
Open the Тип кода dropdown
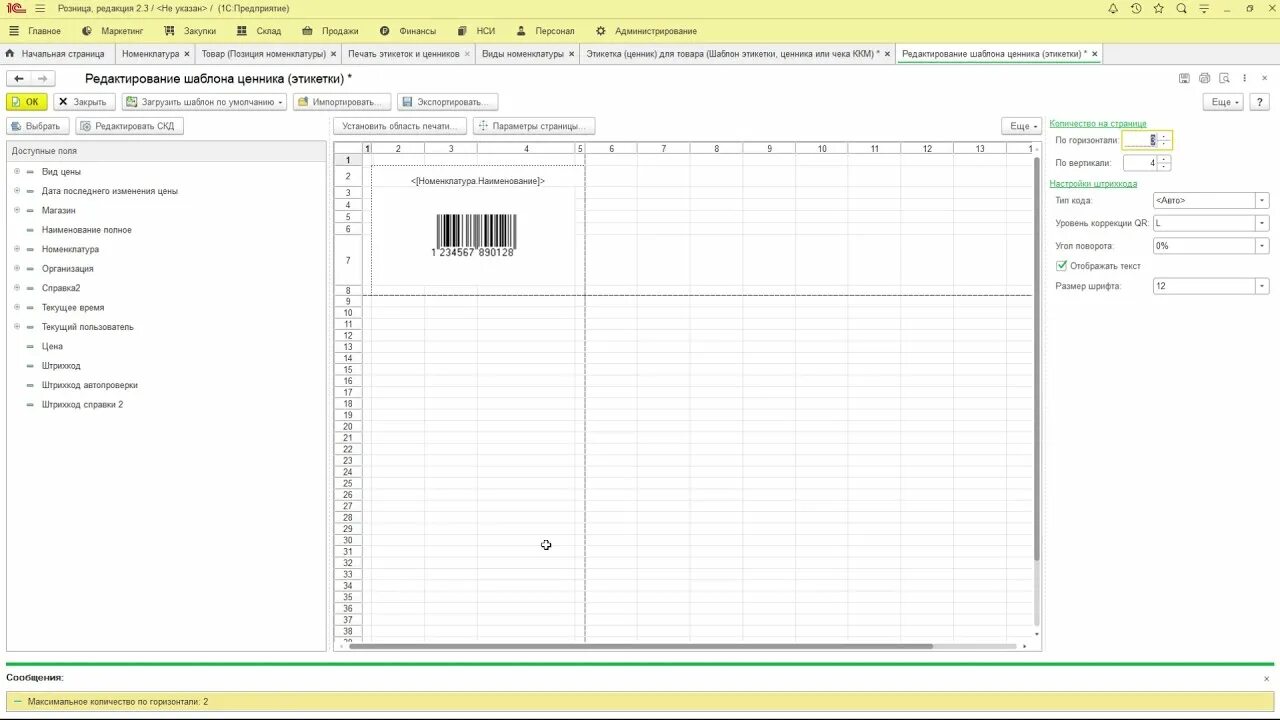click(x=1262, y=201)
